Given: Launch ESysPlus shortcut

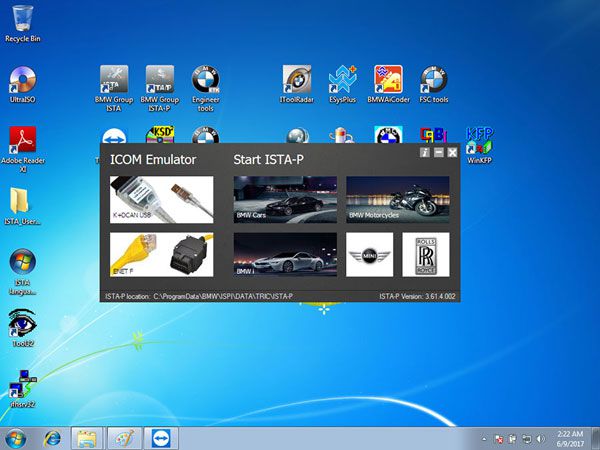Looking at the screenshot, I should point(342,85).
